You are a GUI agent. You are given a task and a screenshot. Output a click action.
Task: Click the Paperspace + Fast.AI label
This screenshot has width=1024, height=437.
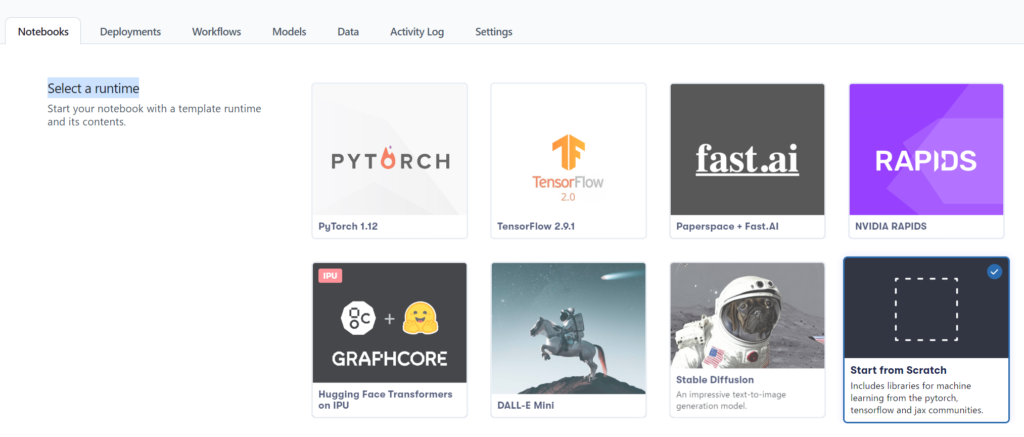click(728, 227)
